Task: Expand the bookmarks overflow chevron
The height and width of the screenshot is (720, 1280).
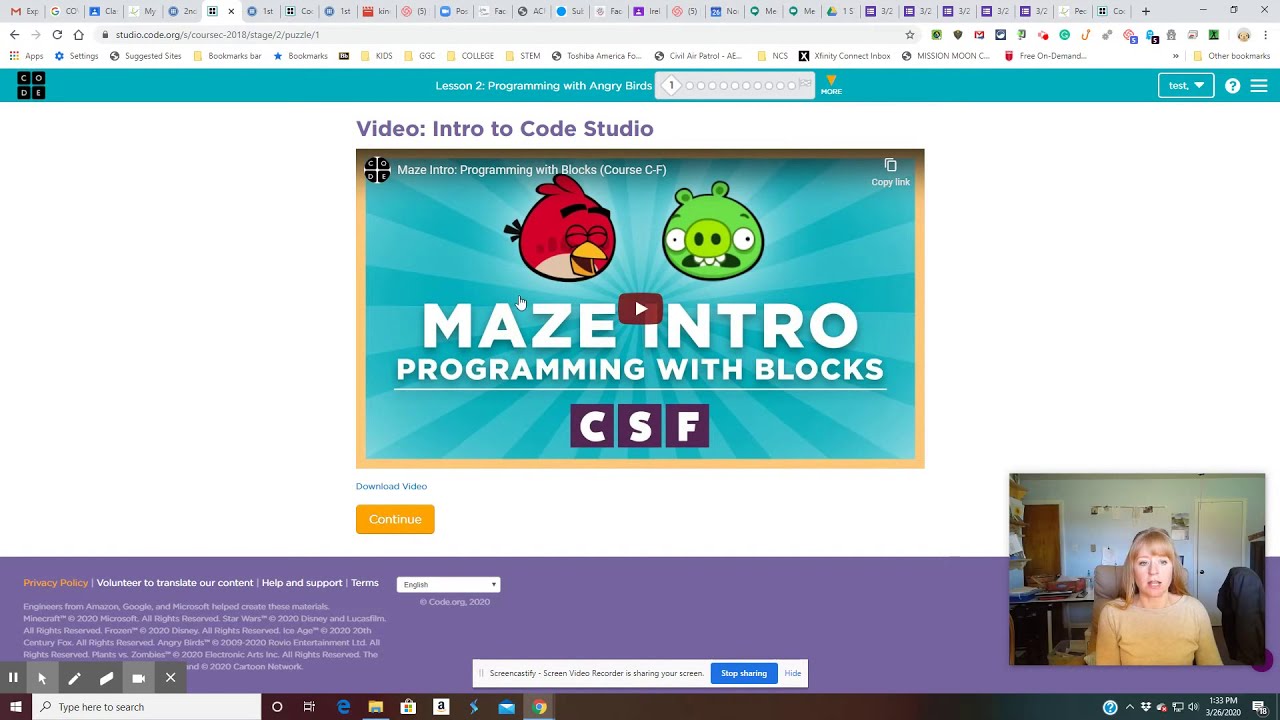Action: click(x=1176, y=56)
